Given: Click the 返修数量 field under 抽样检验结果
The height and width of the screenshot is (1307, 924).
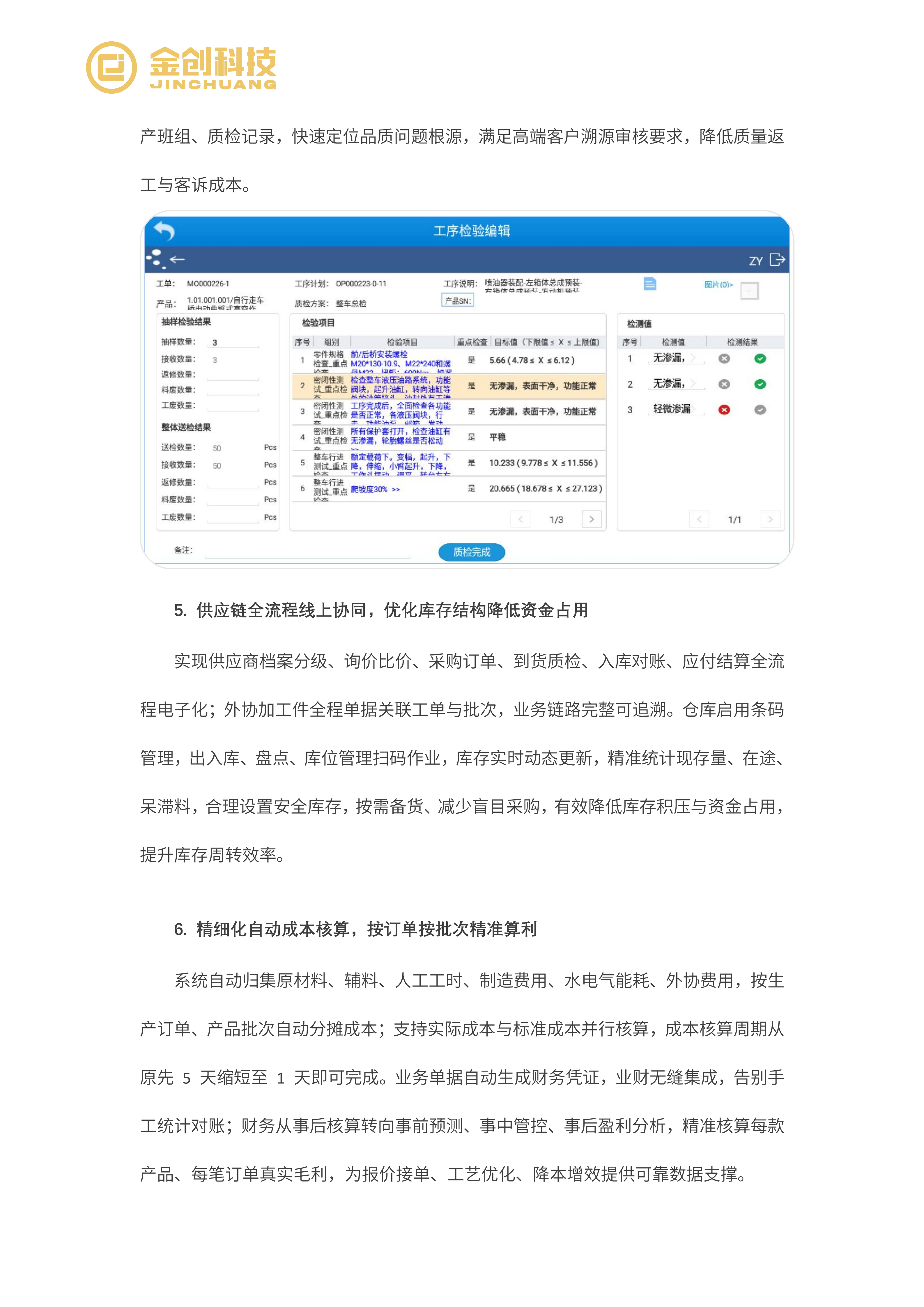Looking at the screenshot, I should (233, 375).
